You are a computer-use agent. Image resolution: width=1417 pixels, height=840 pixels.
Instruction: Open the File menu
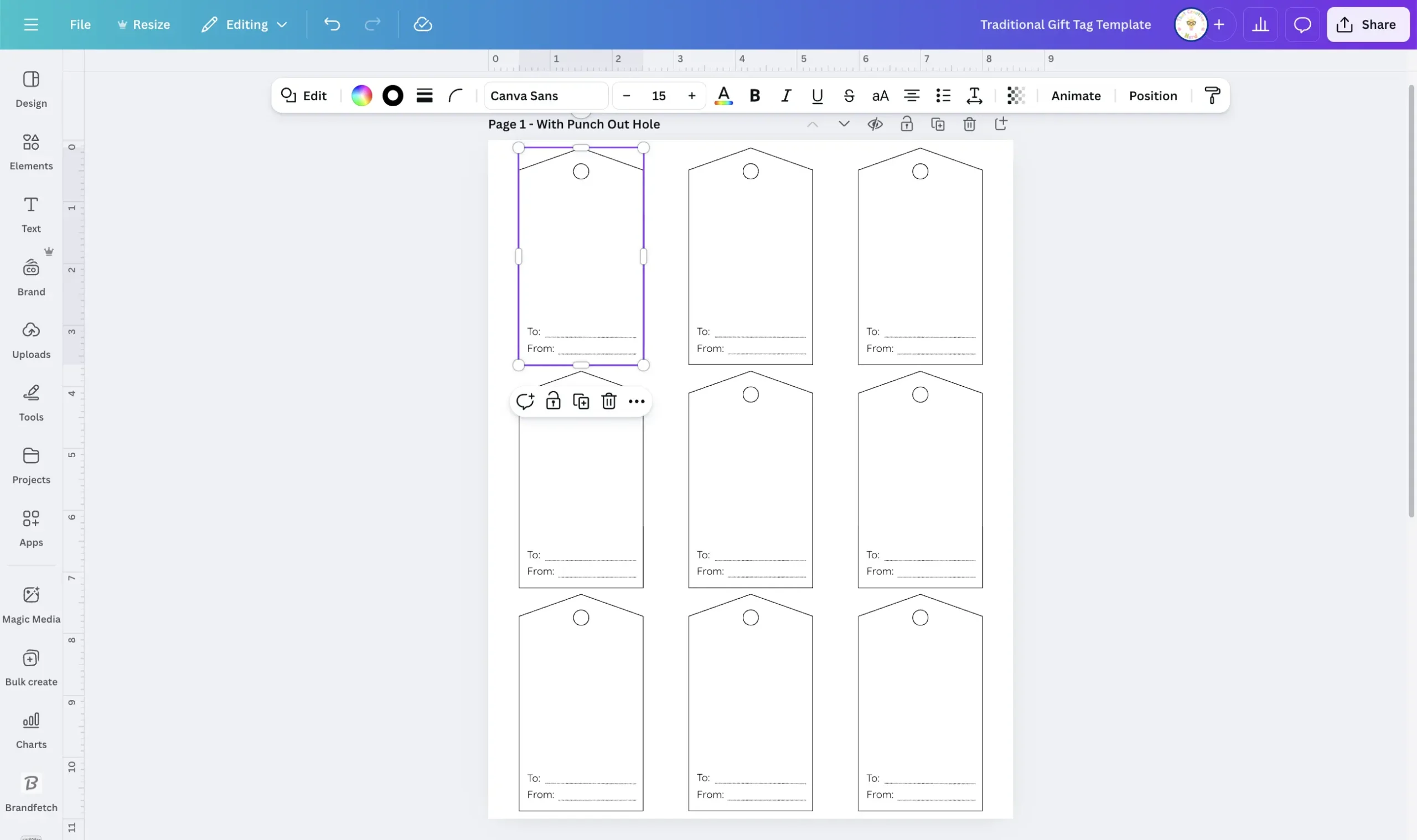(80, 24)
